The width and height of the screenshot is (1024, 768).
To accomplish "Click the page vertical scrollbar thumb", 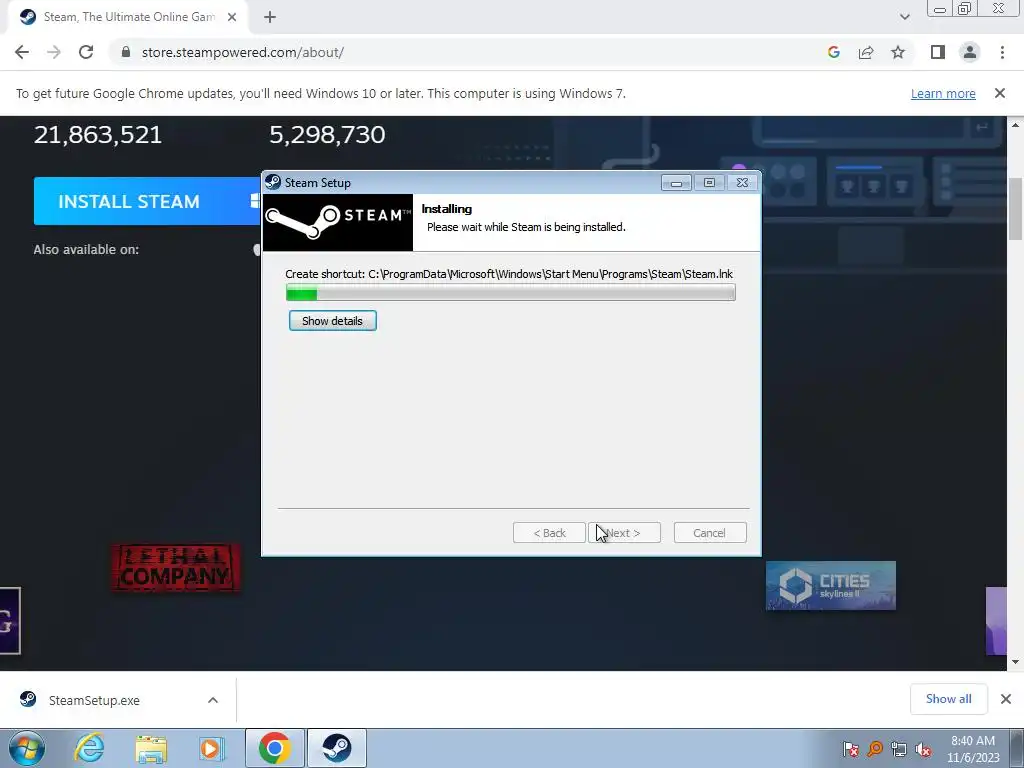I will coord(1015,209).
